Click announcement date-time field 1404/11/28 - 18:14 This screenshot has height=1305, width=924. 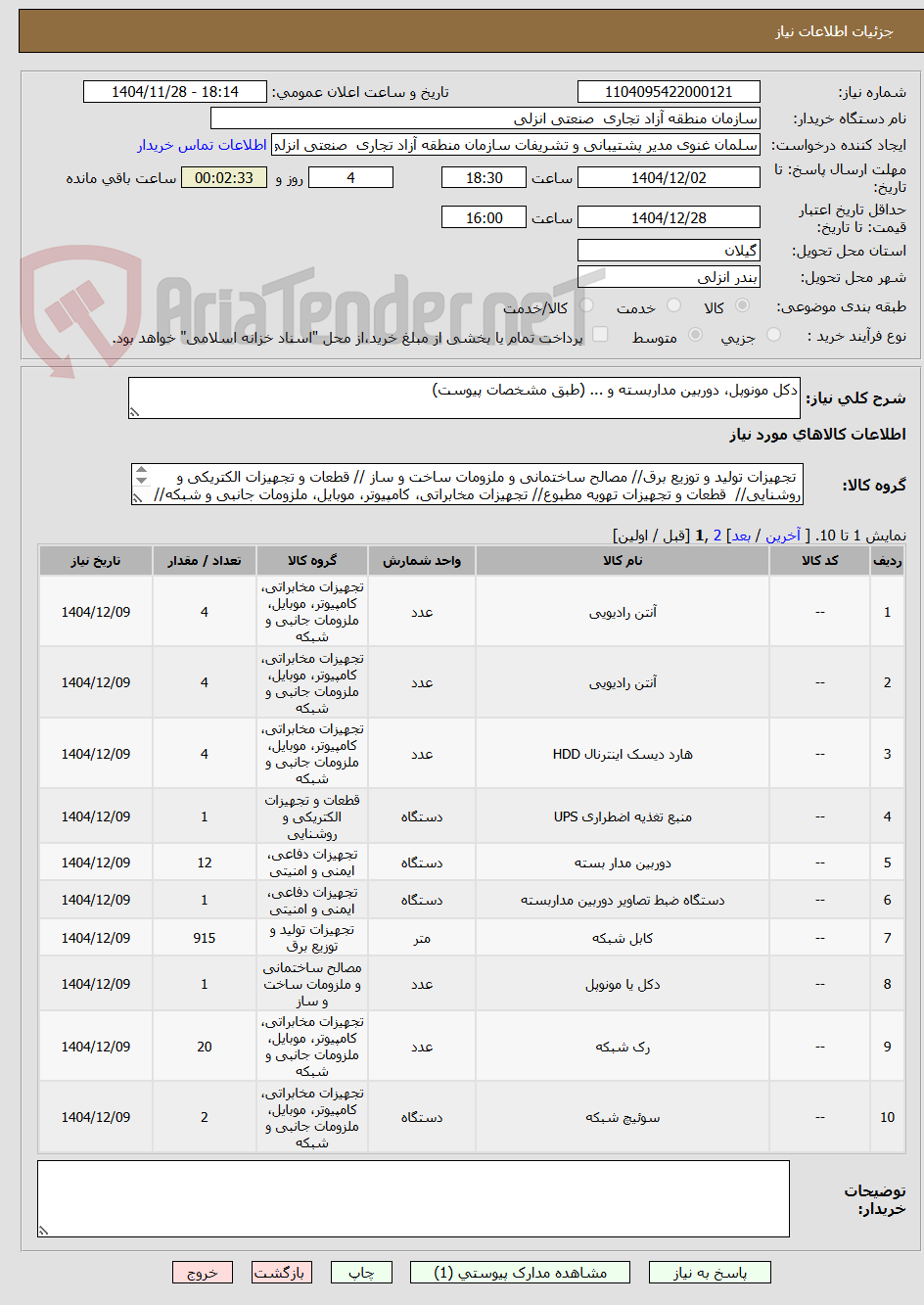click(x=175, y=92)
